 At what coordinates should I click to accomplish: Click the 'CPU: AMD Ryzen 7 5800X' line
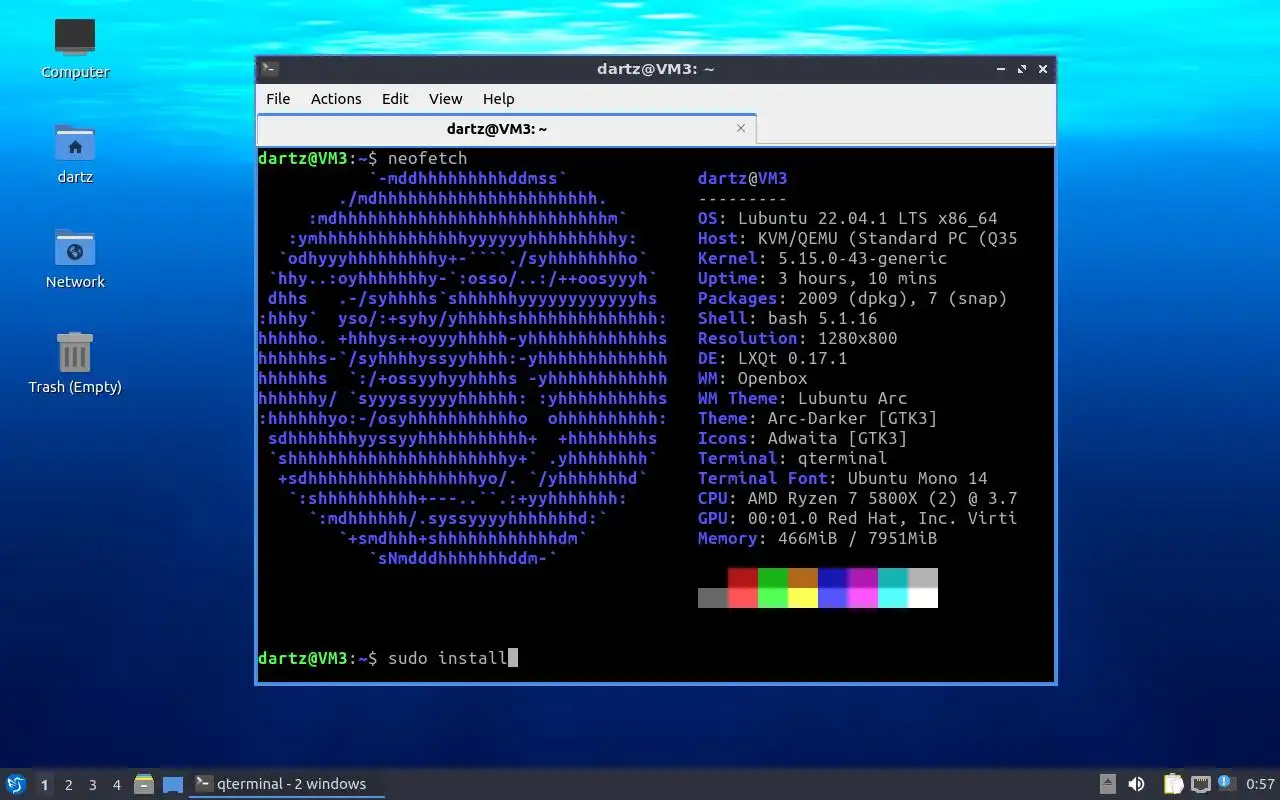(x=857, y=498)
